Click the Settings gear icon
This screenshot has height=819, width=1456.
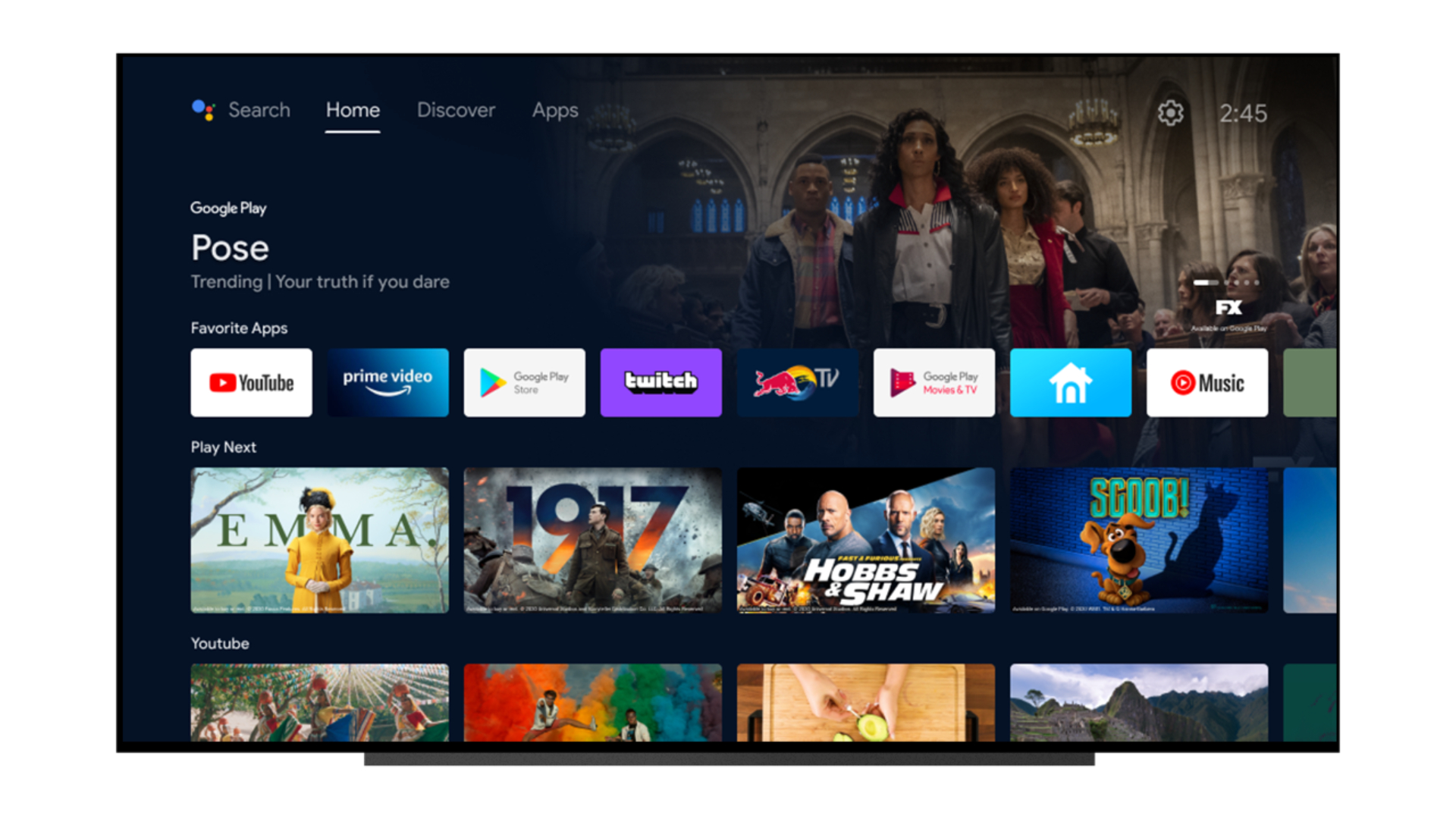click(x=1172, y=111)
